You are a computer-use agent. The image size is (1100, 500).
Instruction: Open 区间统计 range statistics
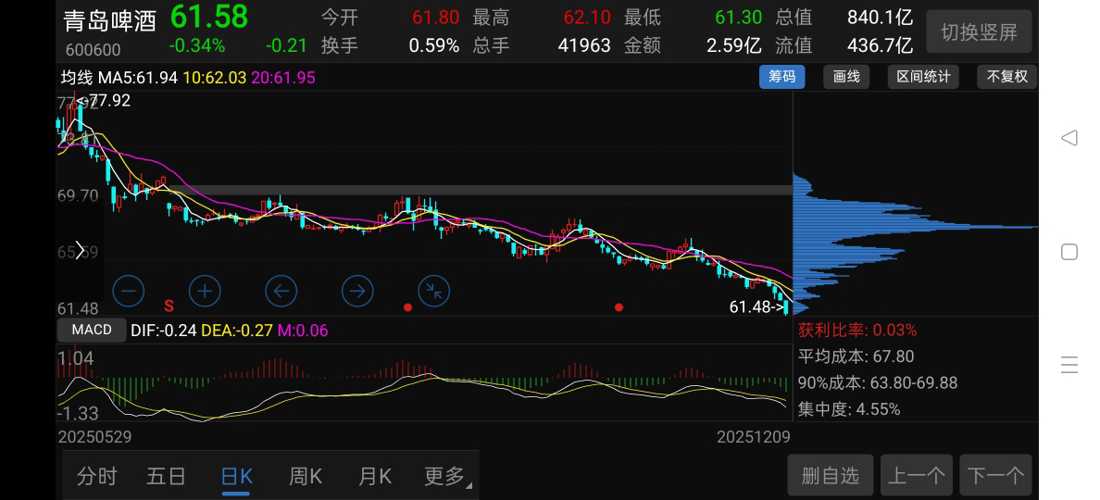click(x=923, y=76)
